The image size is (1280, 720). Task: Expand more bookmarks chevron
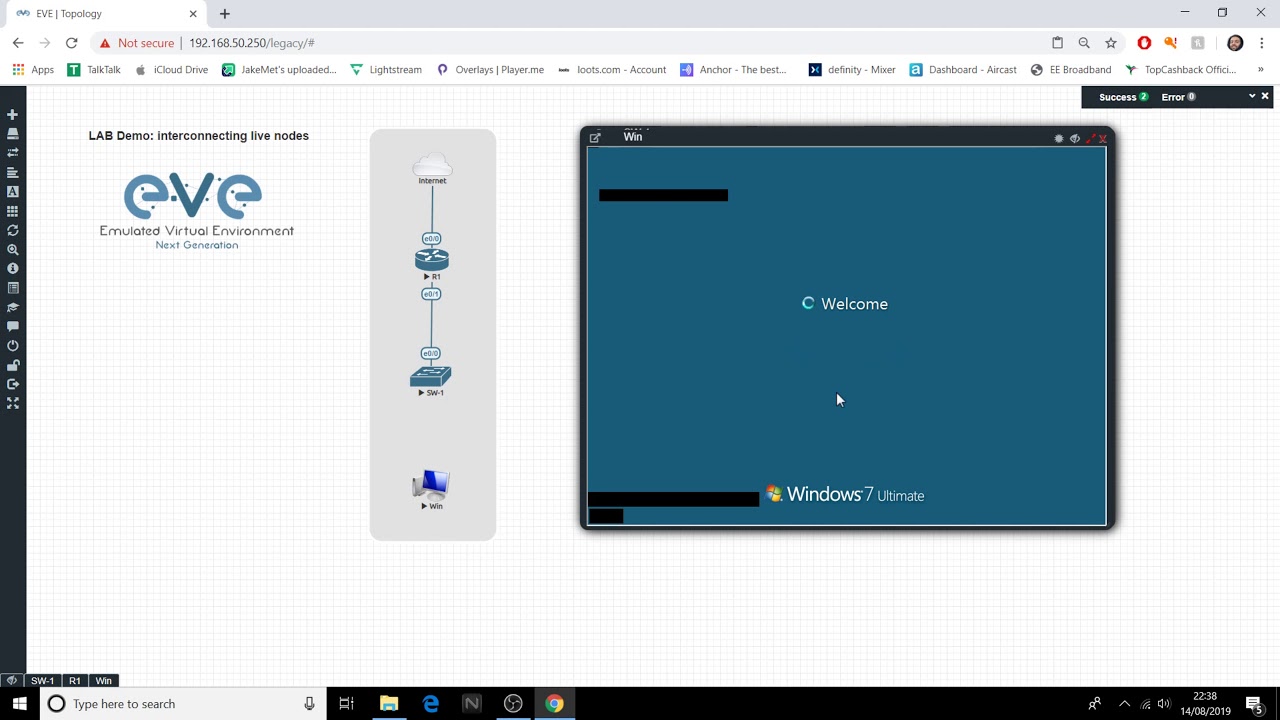[x=1260, y=70]
